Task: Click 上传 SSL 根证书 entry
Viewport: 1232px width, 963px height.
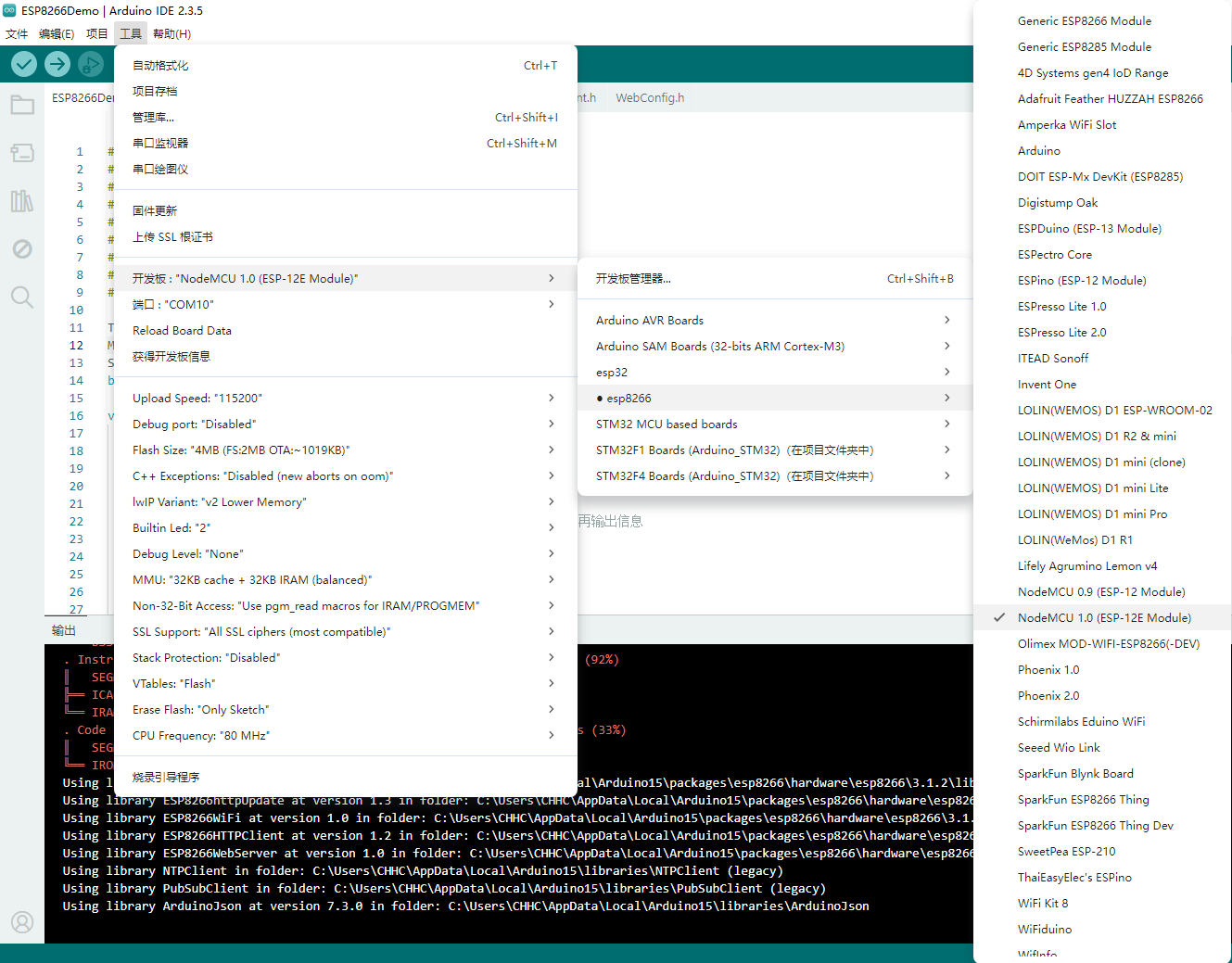Action: (345, 236)
